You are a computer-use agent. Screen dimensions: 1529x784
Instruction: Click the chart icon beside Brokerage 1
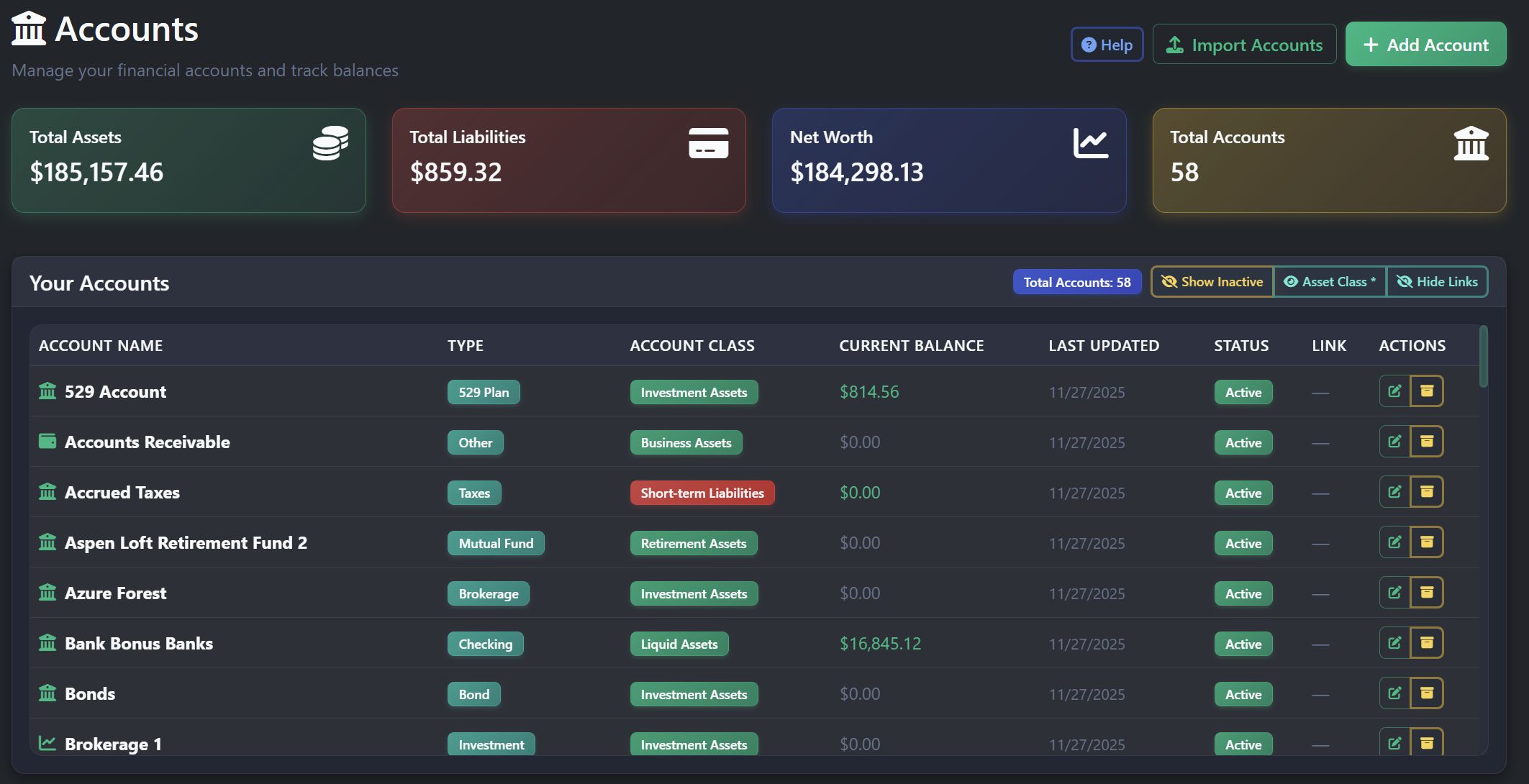point(47,744)
